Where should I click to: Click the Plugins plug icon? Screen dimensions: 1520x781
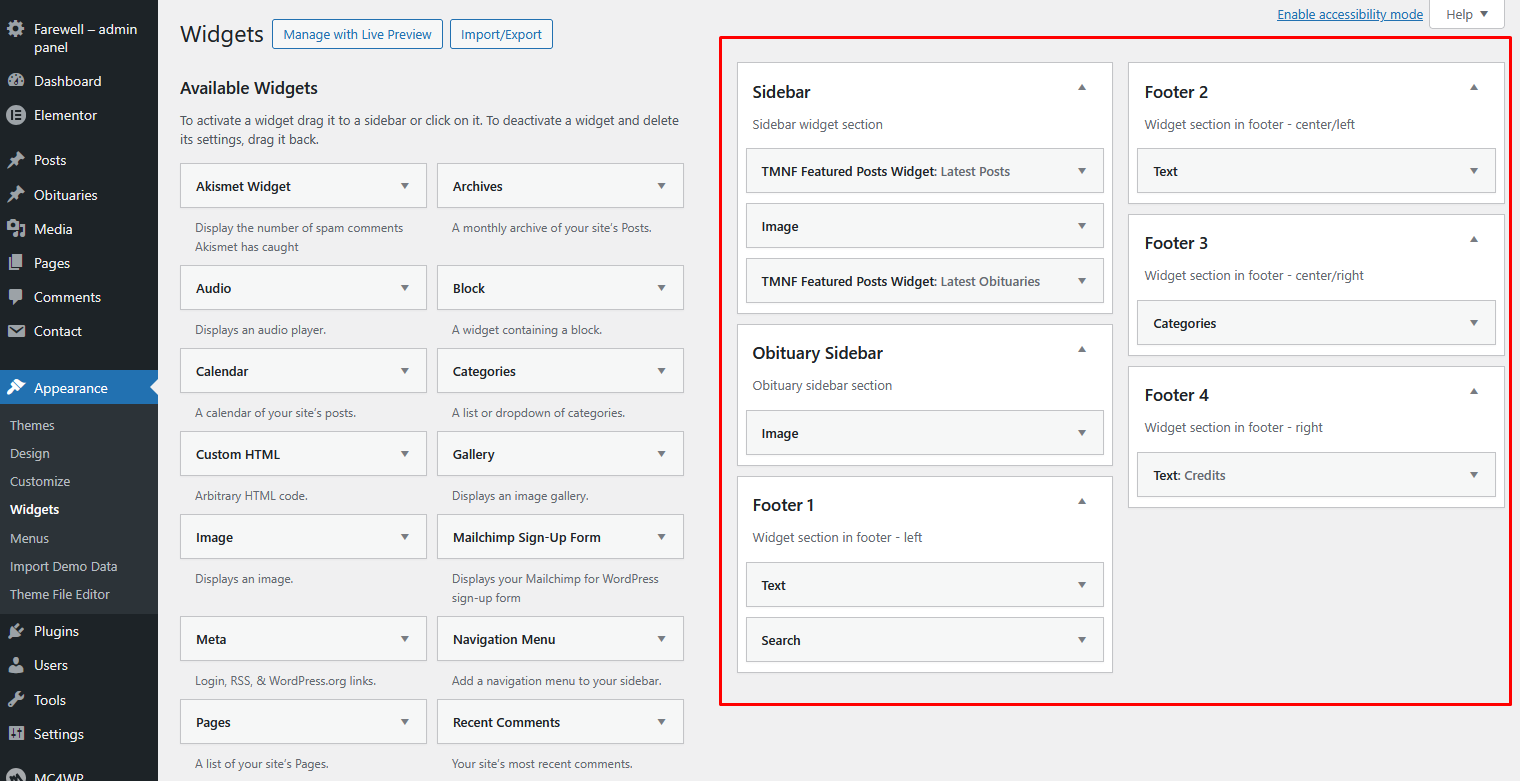pyautogui.click(x=16, y=631)
